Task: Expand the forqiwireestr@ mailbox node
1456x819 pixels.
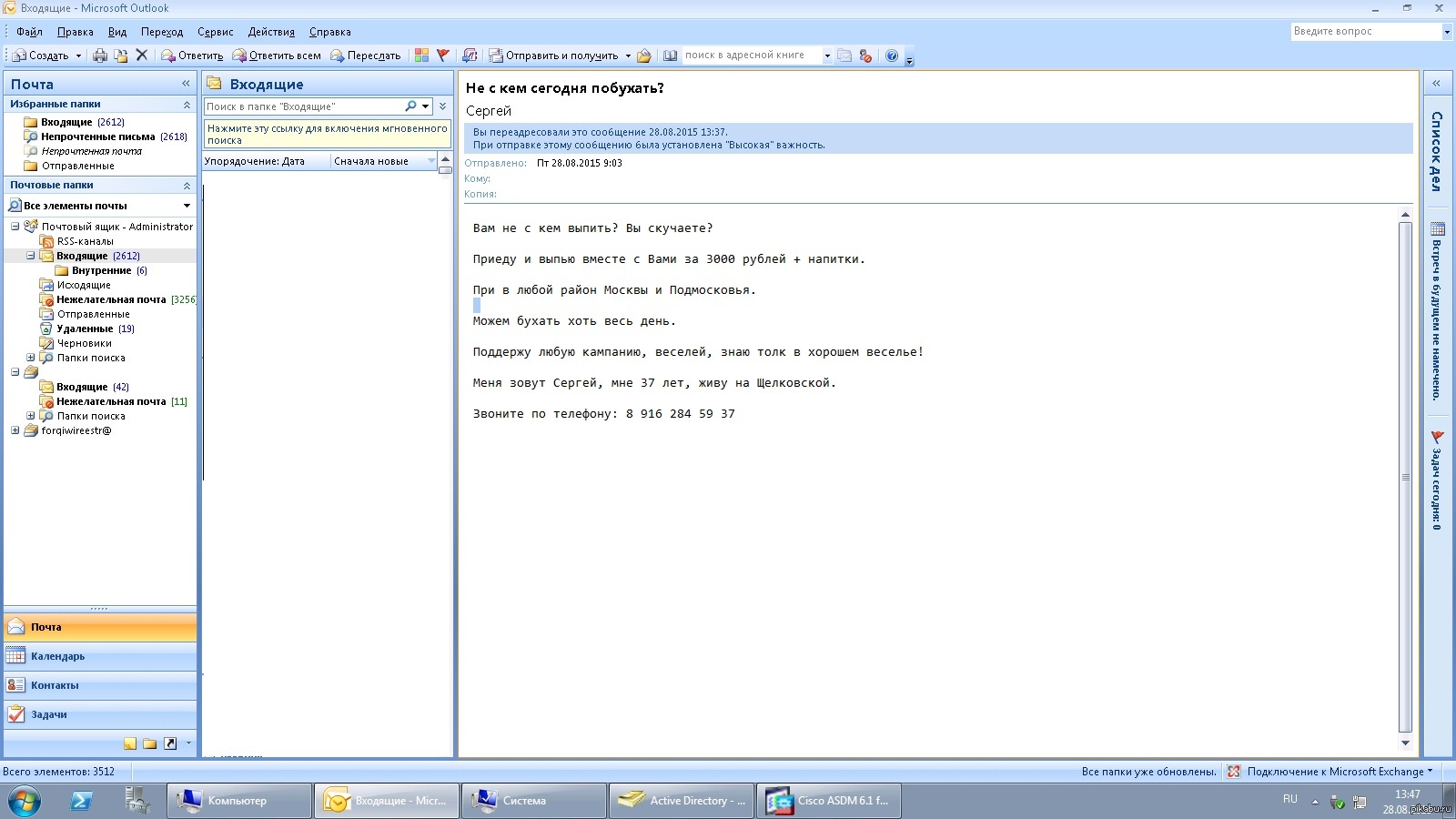Action: pos(15,430)
